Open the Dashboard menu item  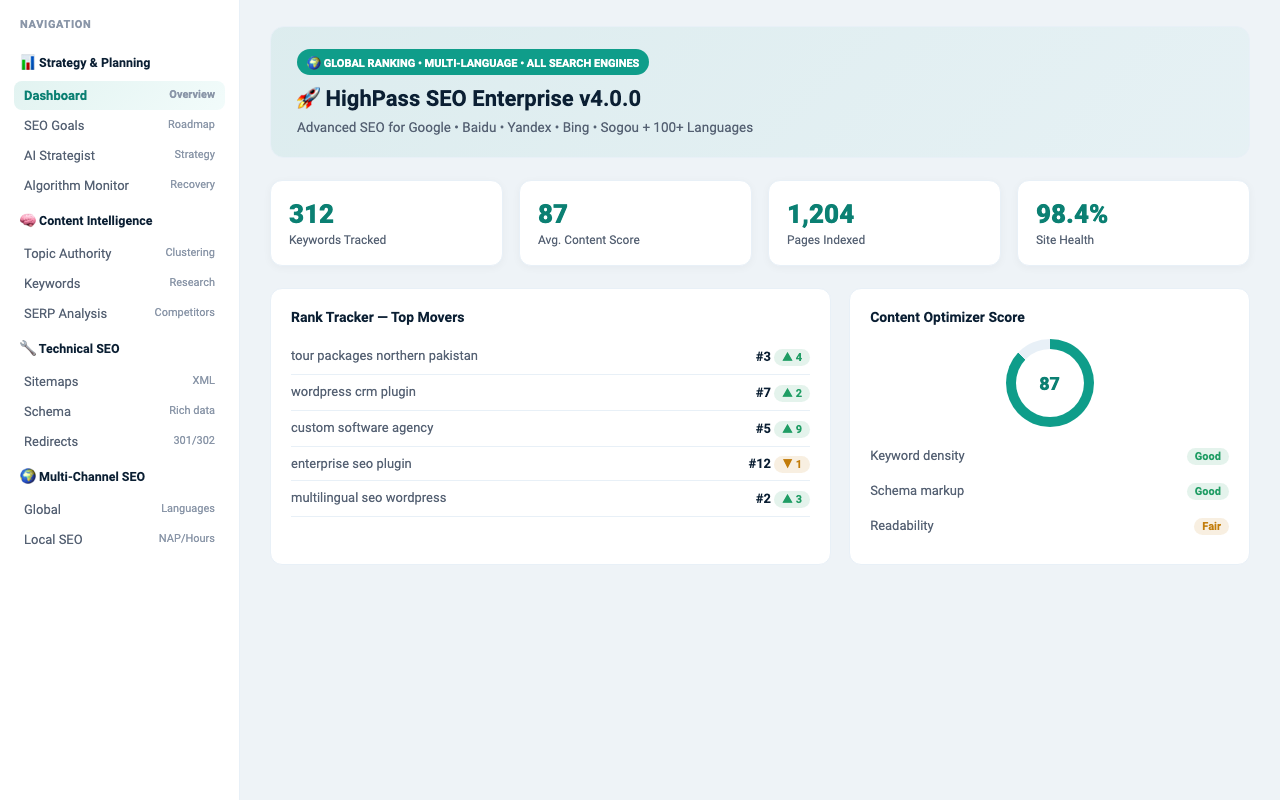(119, 95)
